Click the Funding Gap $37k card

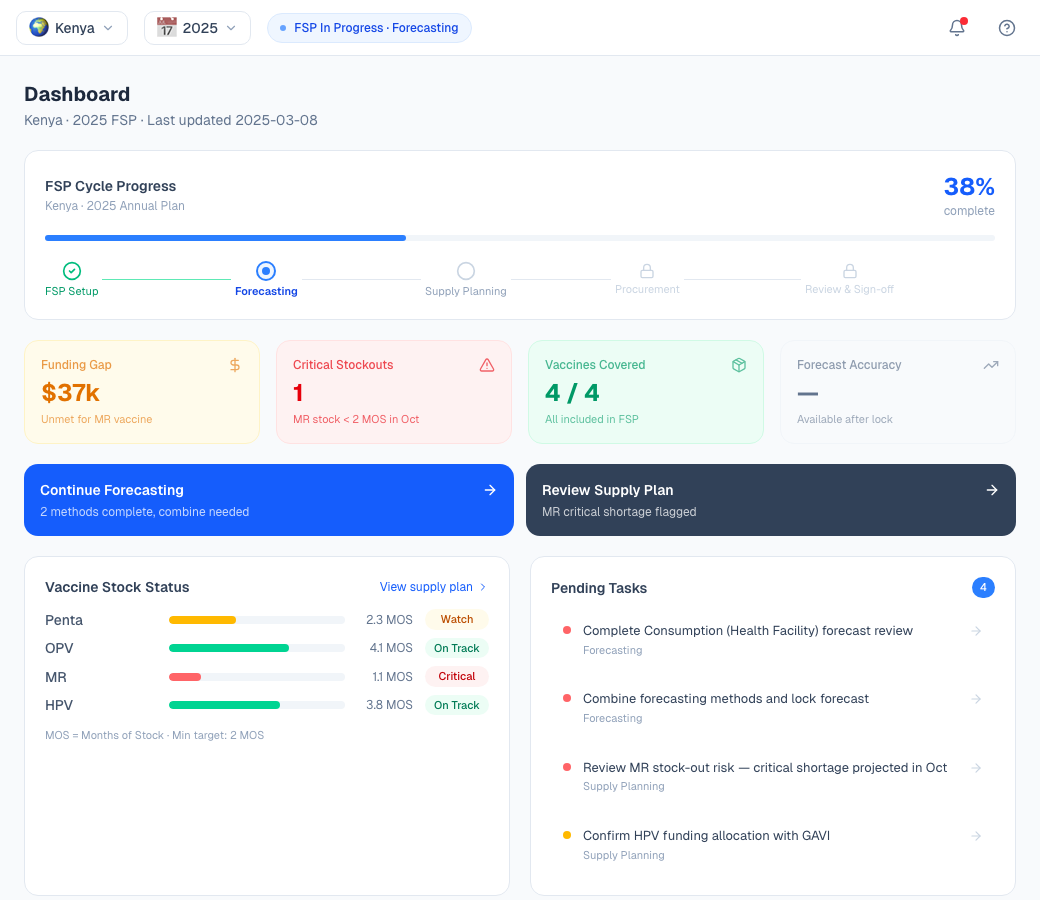pos(142,392)
